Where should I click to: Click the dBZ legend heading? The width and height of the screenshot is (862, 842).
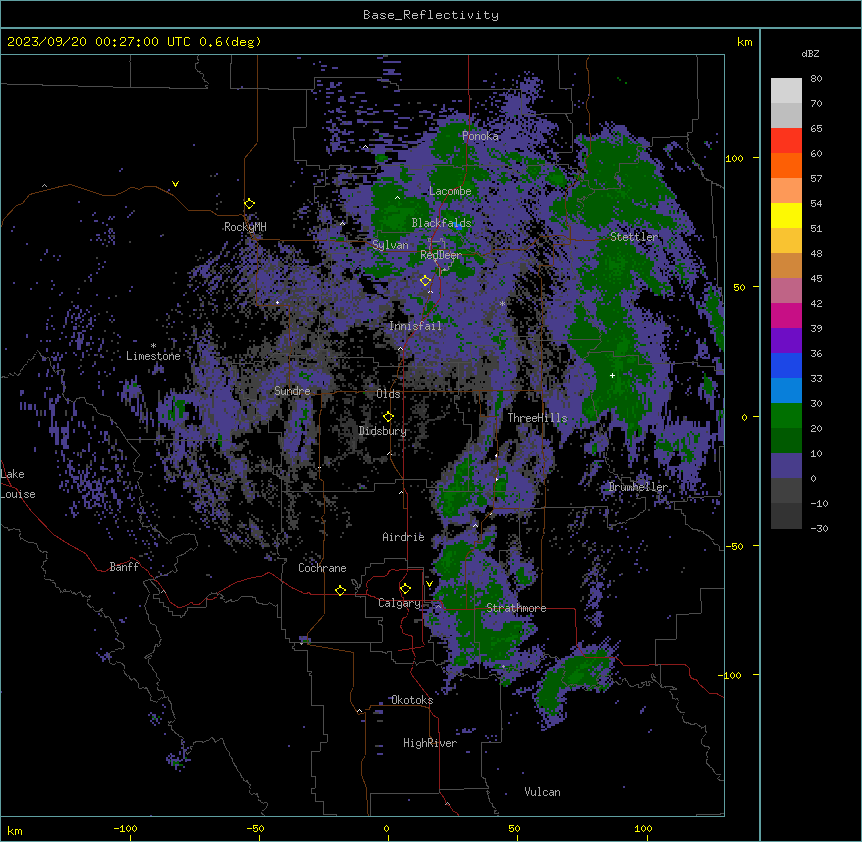click(x=810, y=54)
